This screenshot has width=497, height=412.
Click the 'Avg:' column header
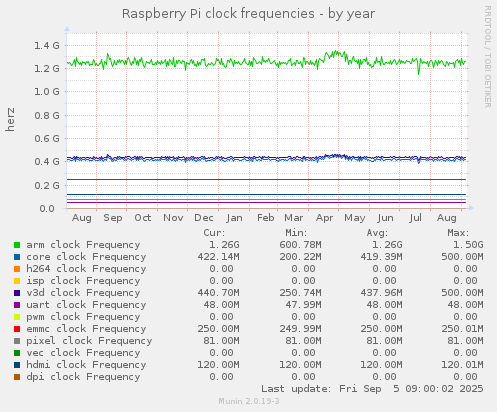(377, 233)
